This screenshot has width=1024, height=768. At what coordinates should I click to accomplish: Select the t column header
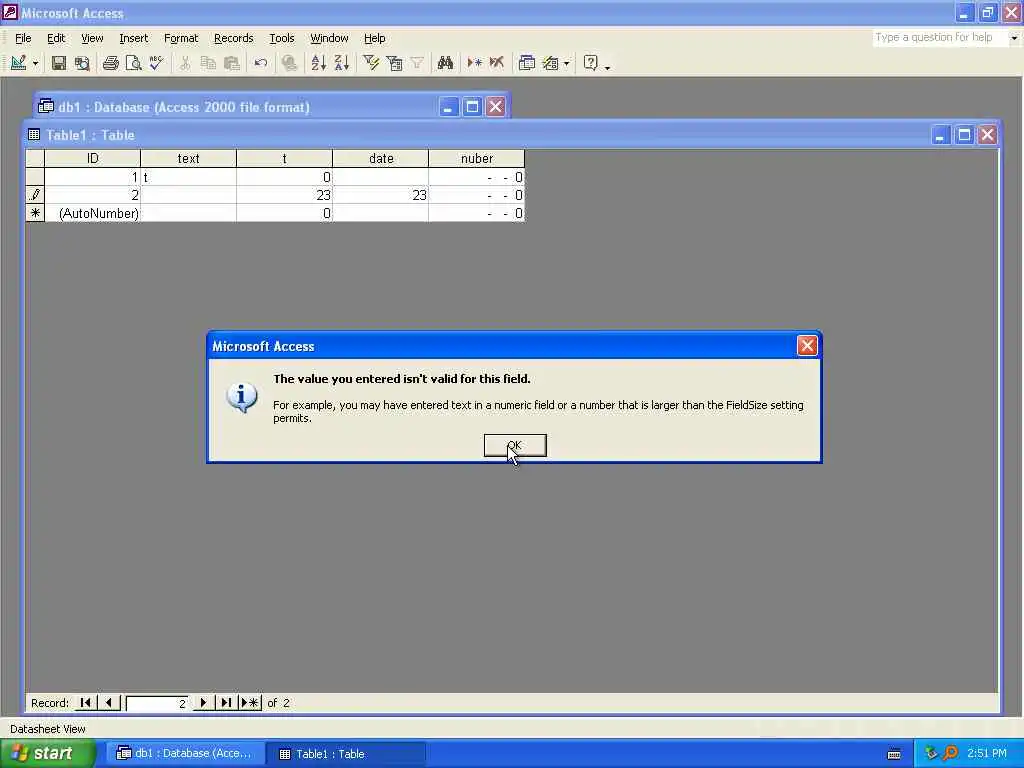284,158
